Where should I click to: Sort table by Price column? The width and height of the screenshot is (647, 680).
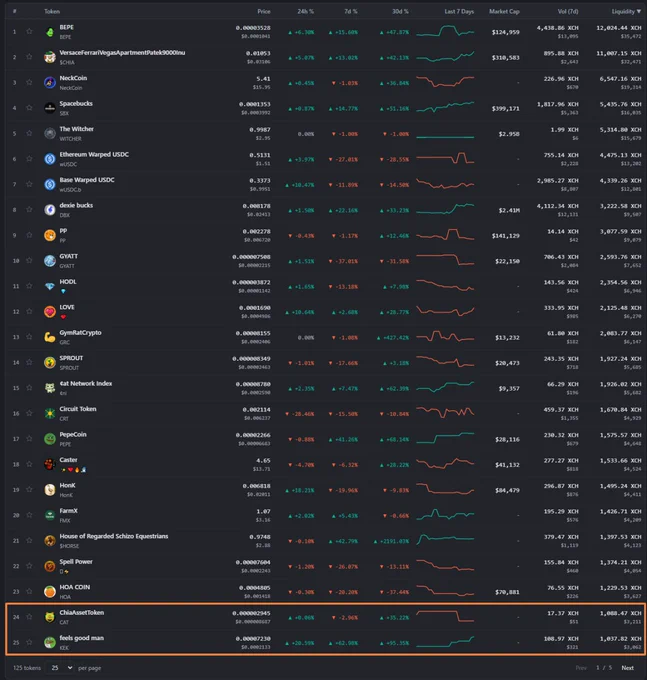(264, 12)
